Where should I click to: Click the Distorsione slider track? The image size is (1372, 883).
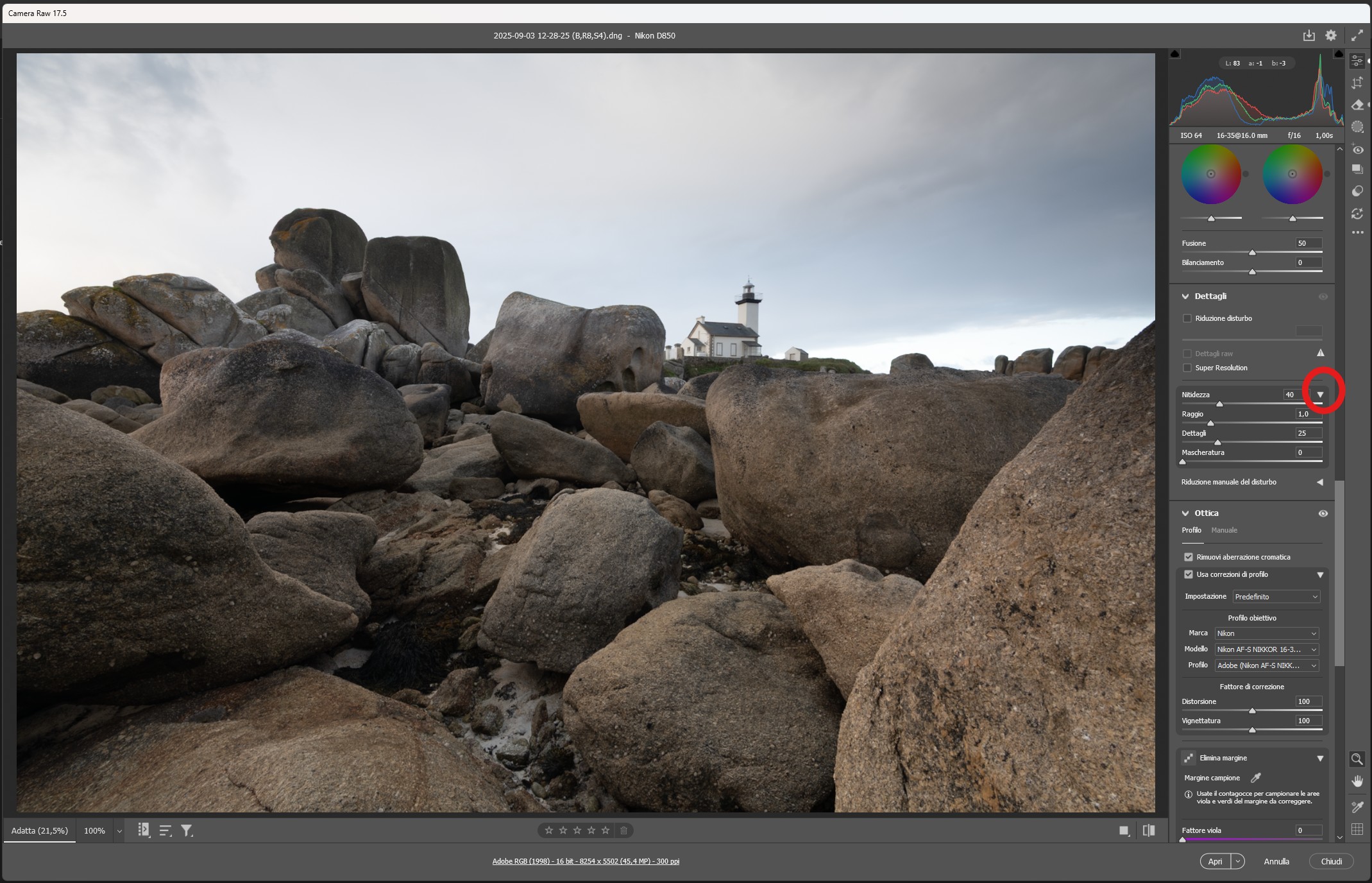click(x=1252, y=710)
